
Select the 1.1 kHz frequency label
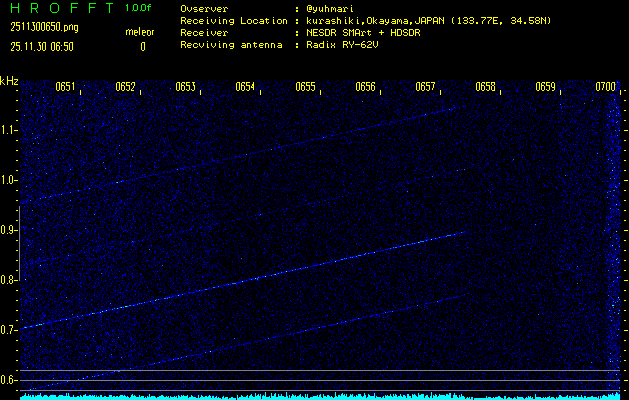(x=9, y=130)
